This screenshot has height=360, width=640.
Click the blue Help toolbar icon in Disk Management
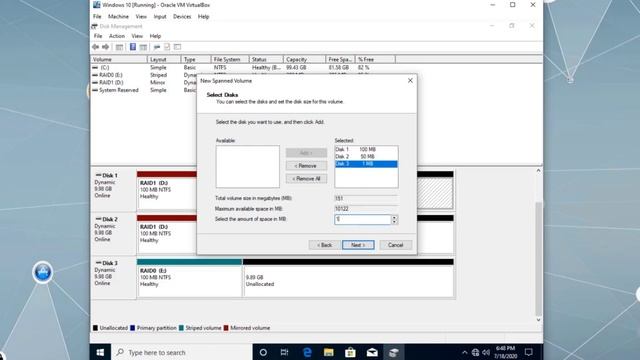pos(133,47)
